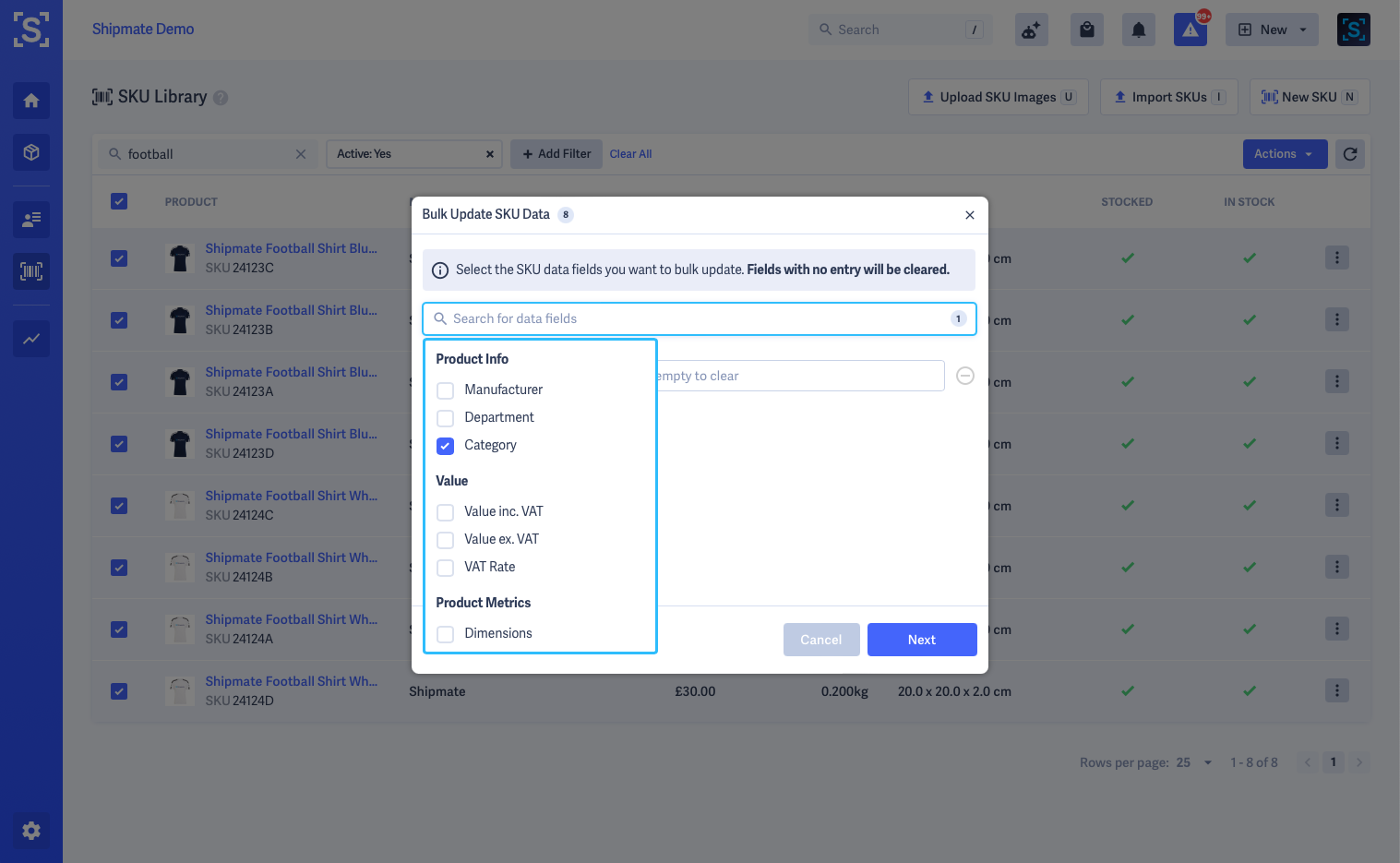Screen dimensions: 1400x863
Task: Open row menu for SKU 24123D
Action: [x=1337, y=443]
